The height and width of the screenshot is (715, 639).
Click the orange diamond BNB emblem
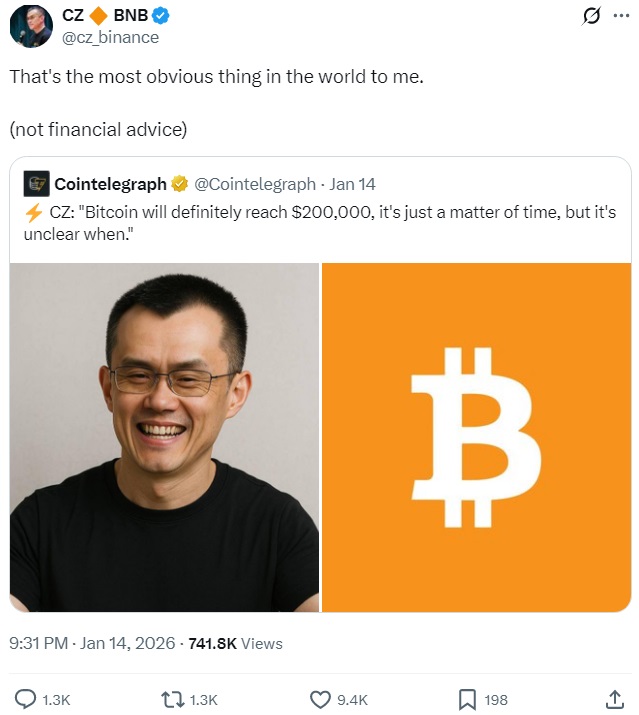[x=98, y=16]
